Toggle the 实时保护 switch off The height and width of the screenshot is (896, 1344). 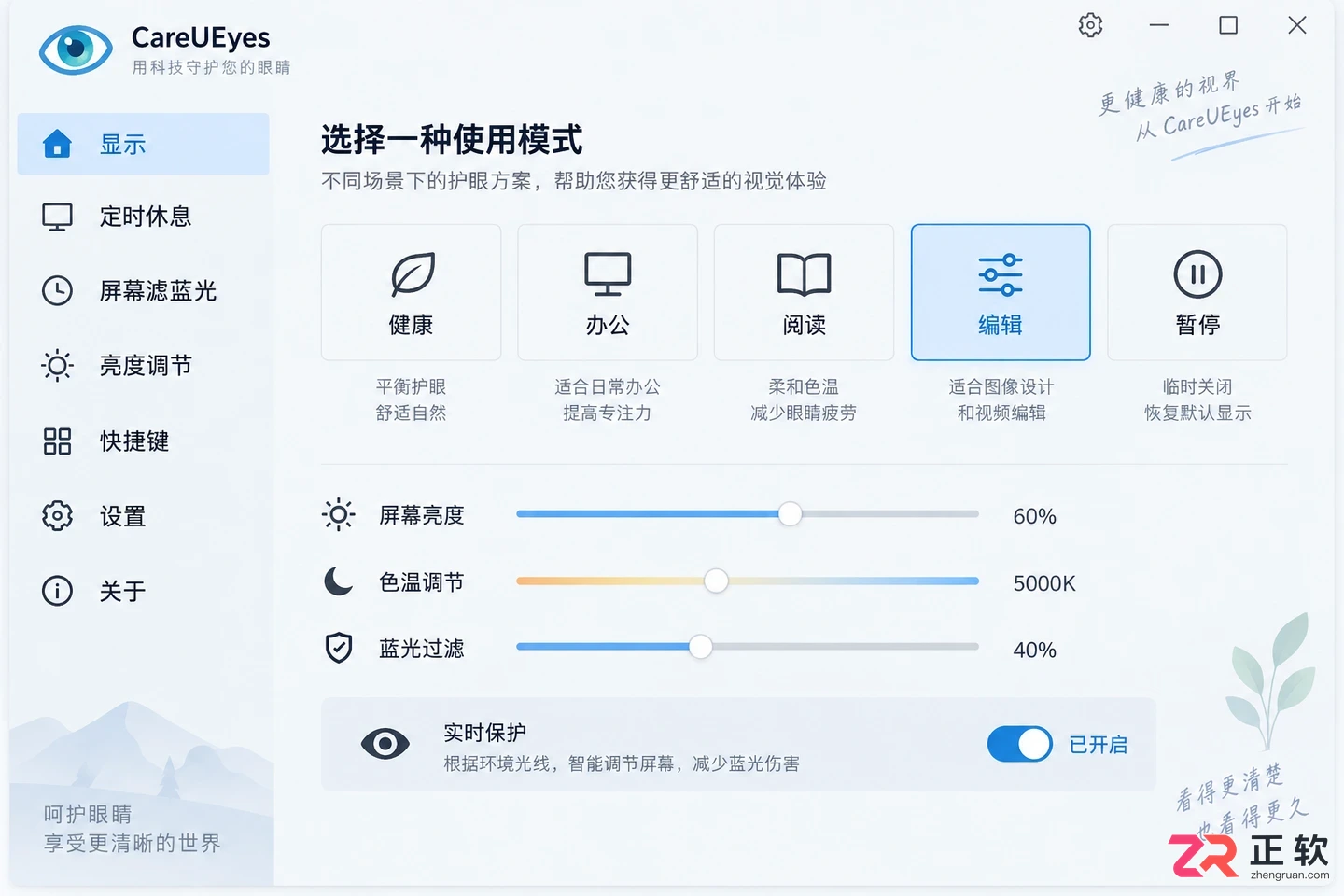pos(1019,744)
